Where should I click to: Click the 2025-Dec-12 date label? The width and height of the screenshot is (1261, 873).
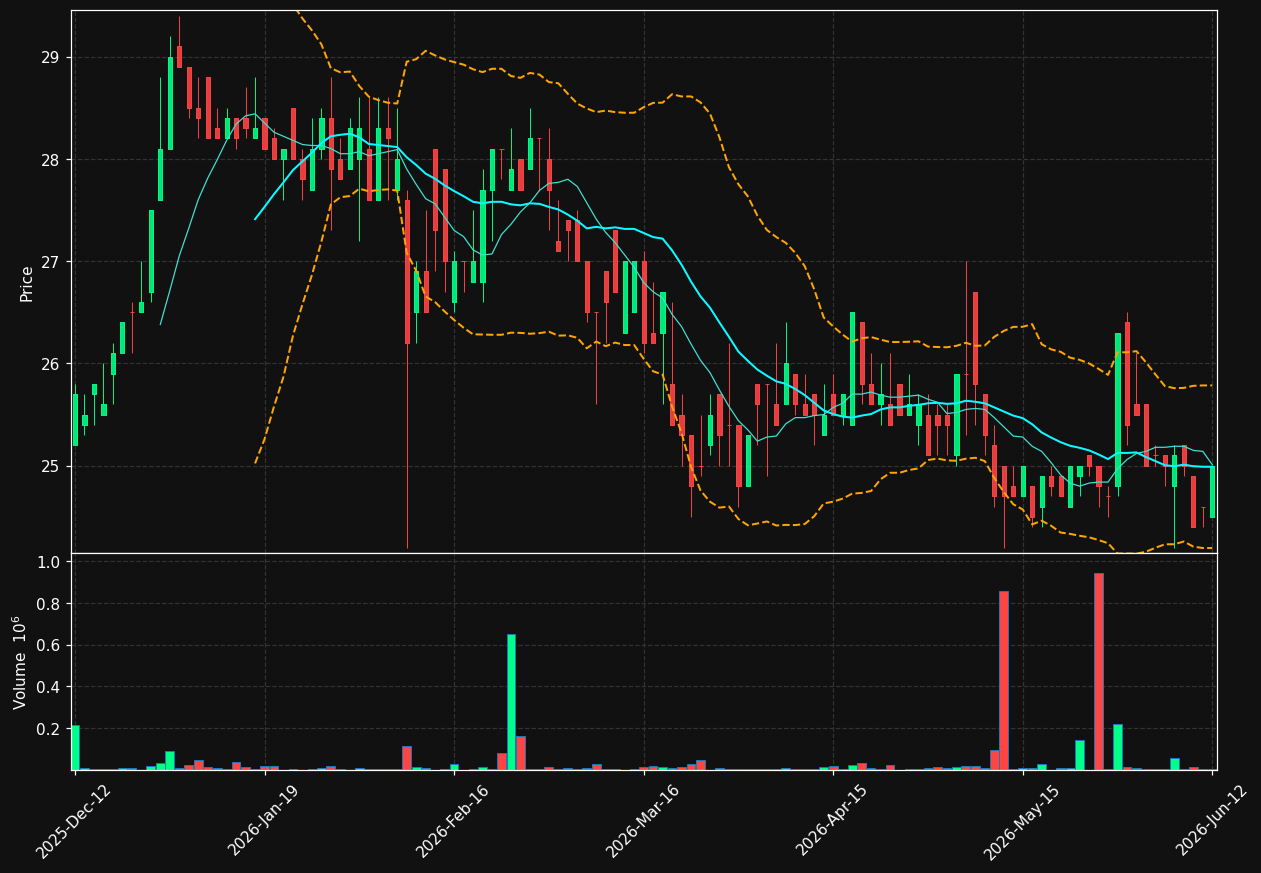pos(74,821)
